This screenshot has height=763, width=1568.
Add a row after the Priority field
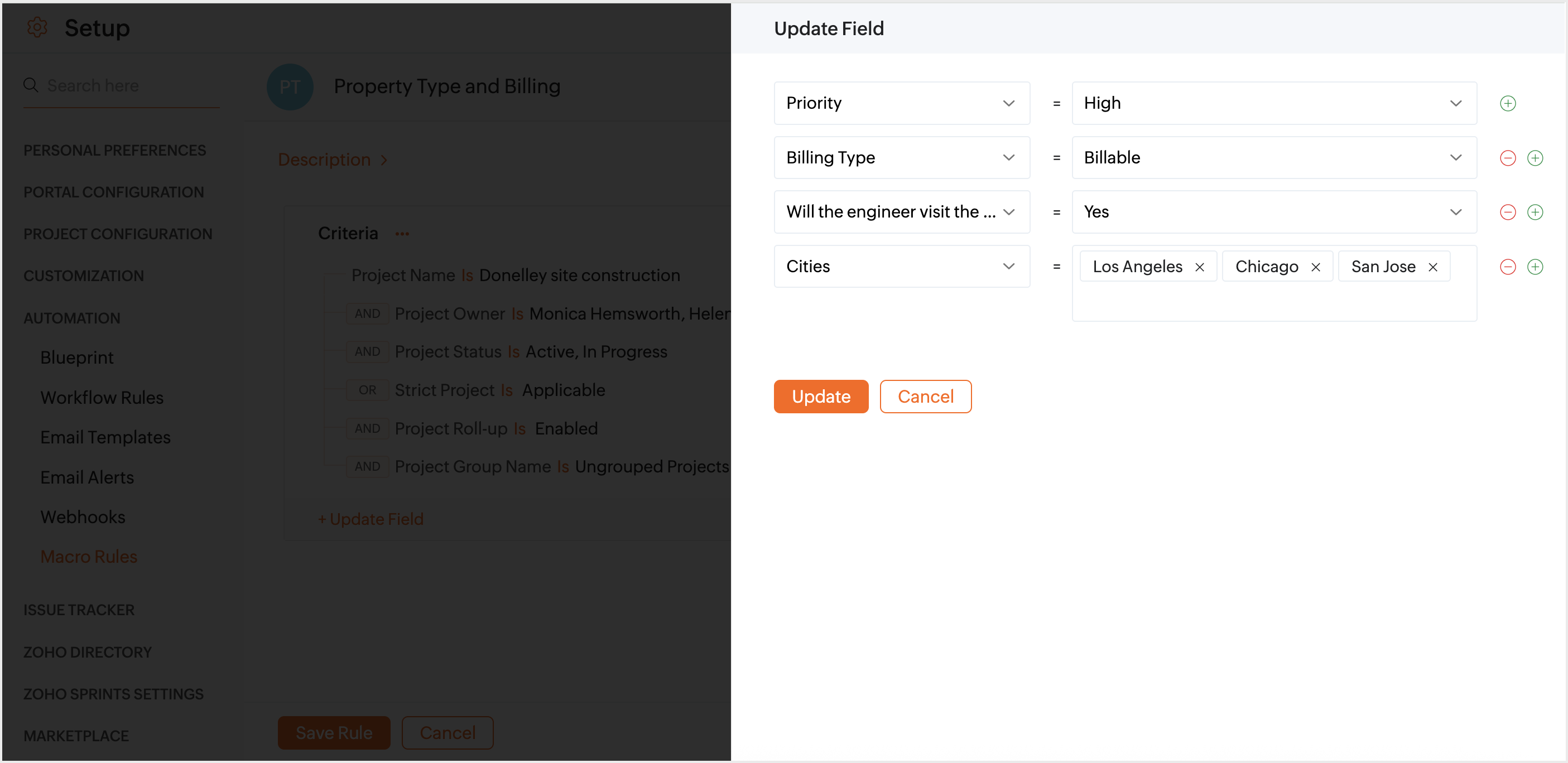[1507, 103]
